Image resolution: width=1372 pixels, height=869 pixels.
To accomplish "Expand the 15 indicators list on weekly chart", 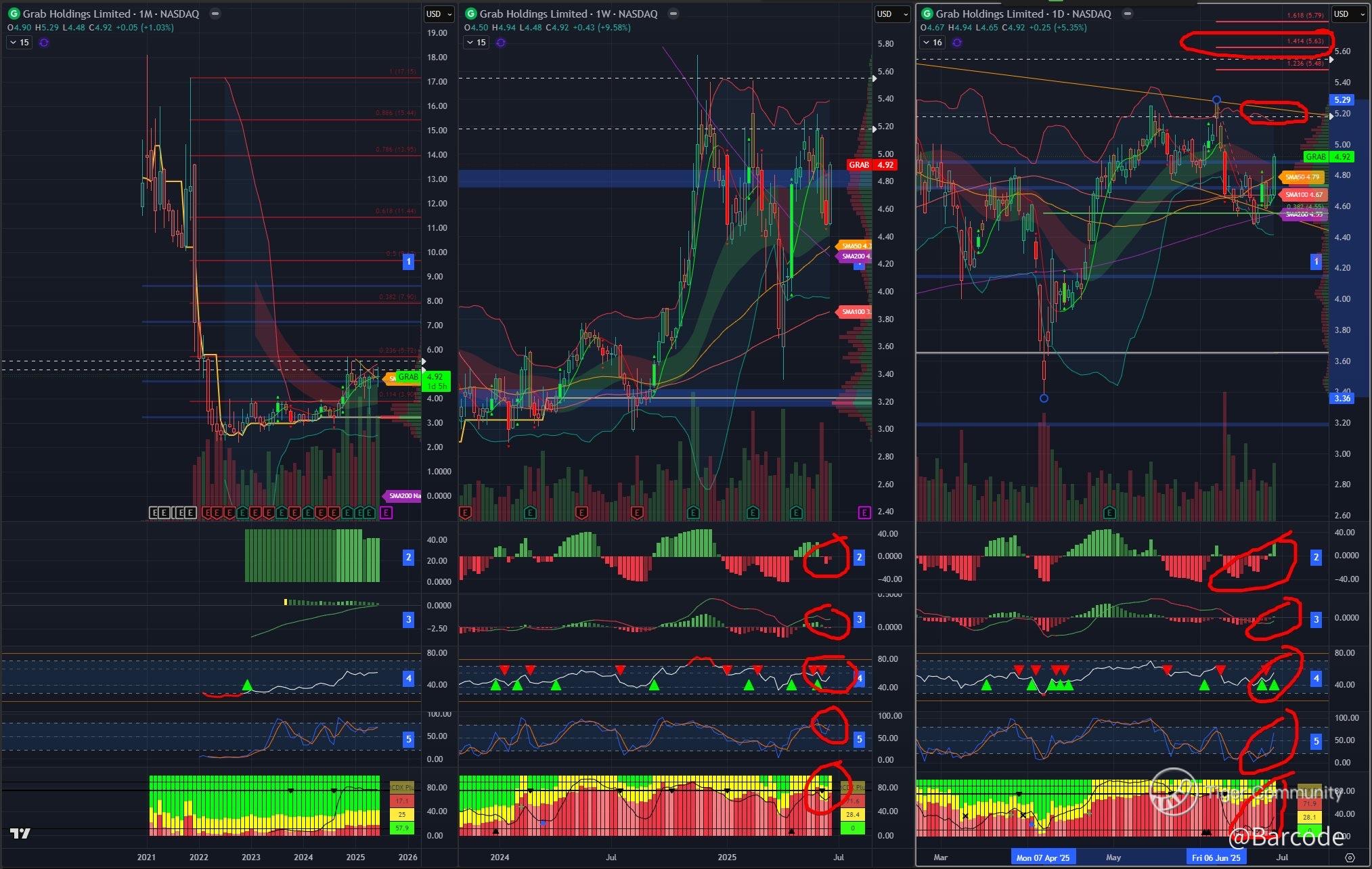I will tap(476, 43).
